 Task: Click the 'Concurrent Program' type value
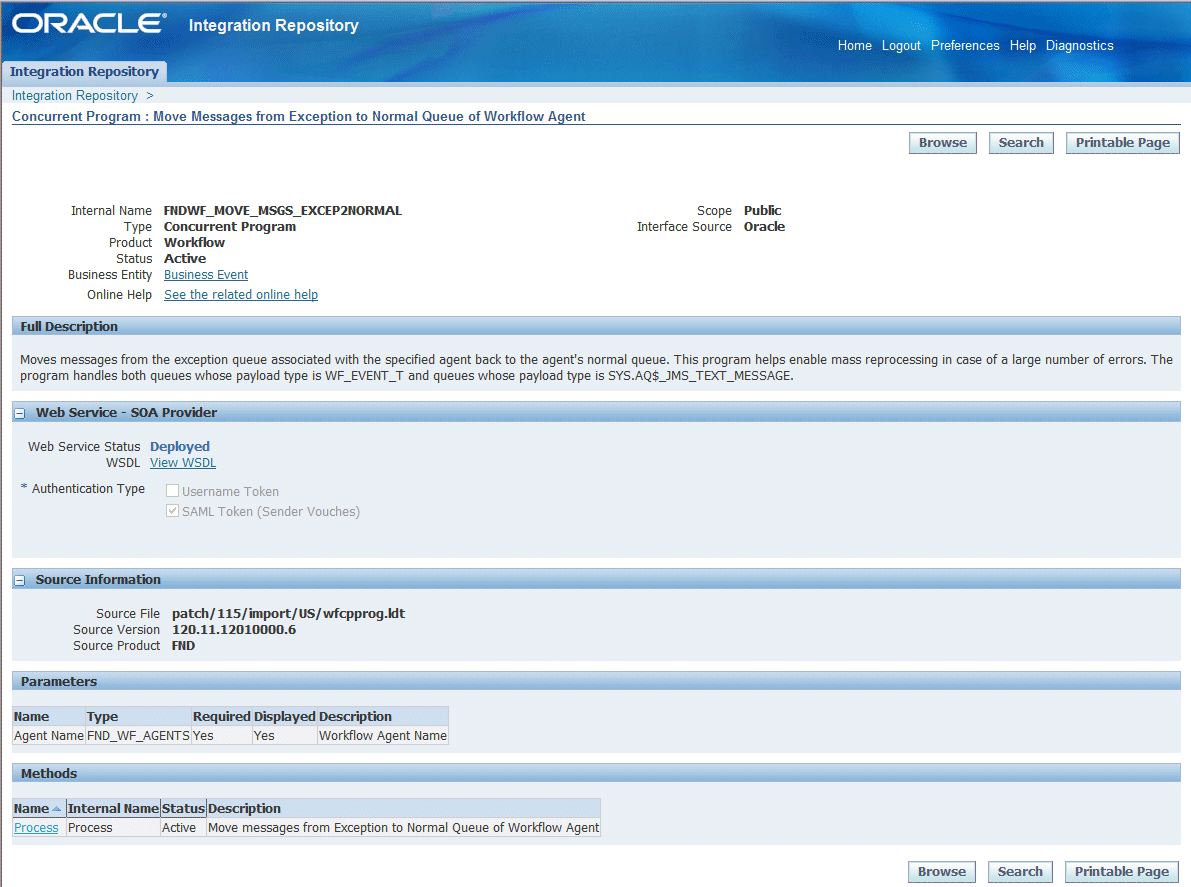[229, 227]
